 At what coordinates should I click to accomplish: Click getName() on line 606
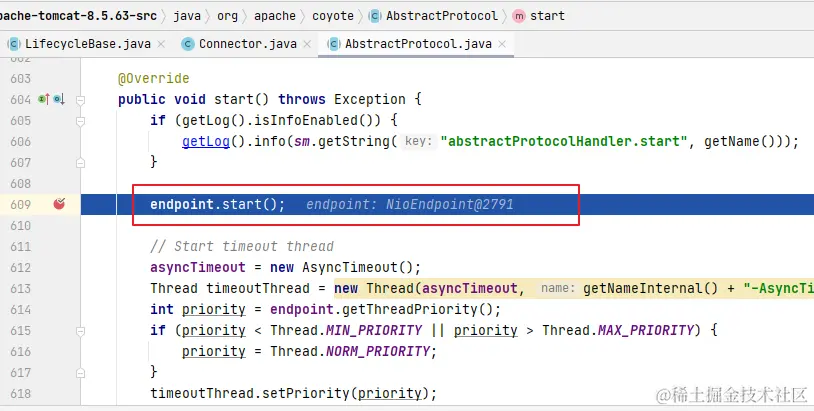pyautogui.click(x=740, y=141)
